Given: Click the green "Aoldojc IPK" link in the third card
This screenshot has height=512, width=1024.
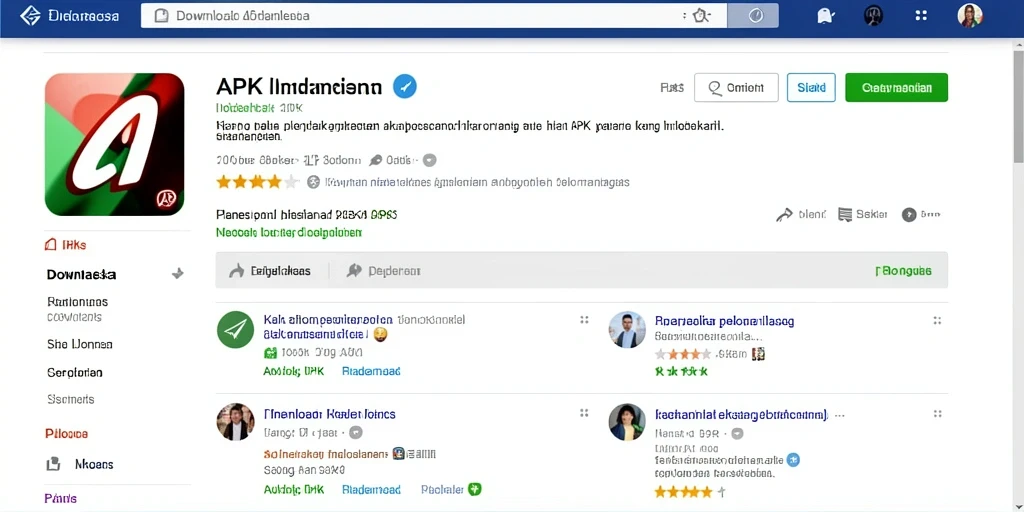Looking at the screenshot, I should pos(294,489).
